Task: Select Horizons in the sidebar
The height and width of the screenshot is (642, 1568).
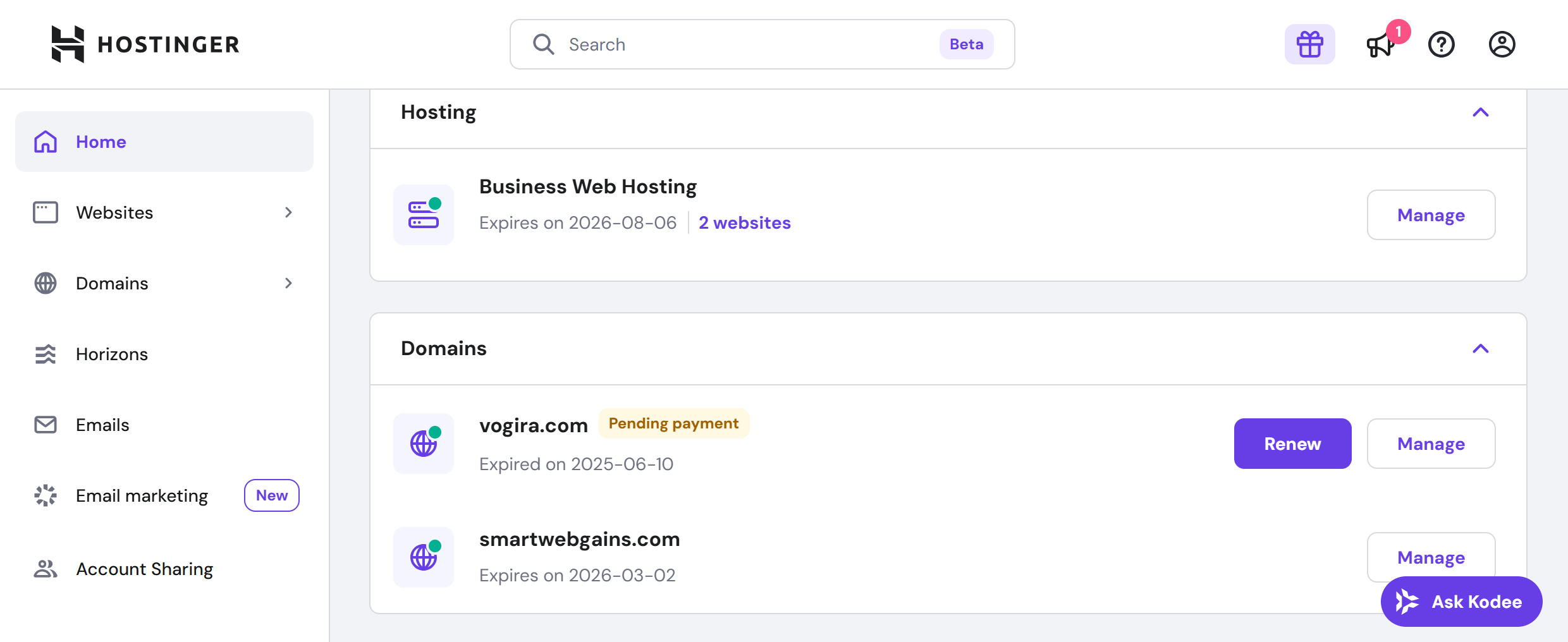Action: 112,354
